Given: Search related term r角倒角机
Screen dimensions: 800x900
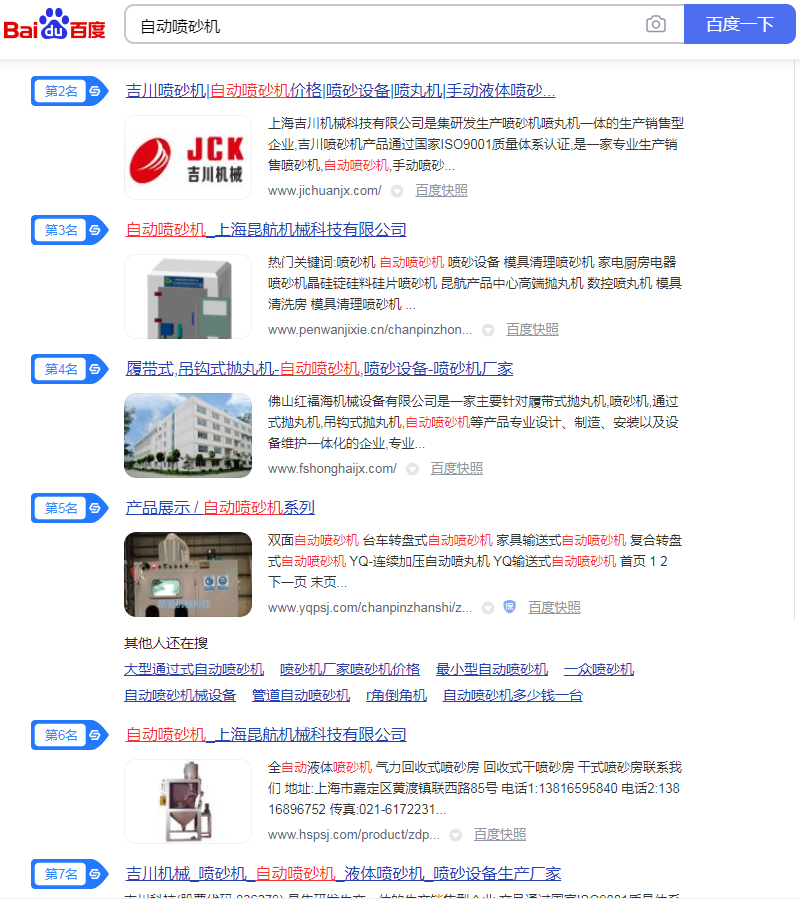Looking at the screenshot, I should pos(397,695).
